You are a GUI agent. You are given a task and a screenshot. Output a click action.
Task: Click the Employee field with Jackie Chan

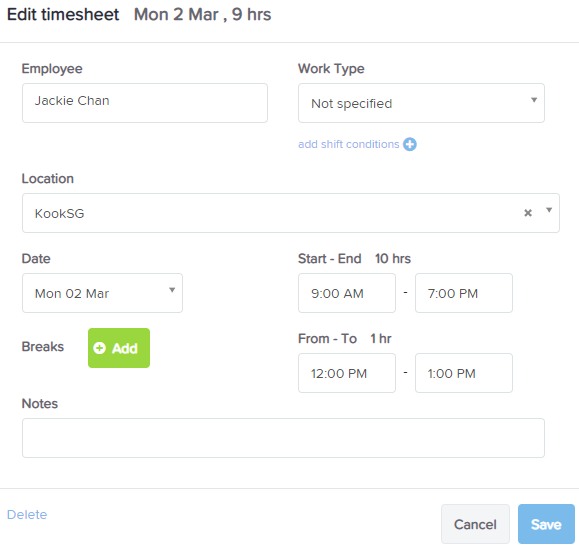[145, 103]
